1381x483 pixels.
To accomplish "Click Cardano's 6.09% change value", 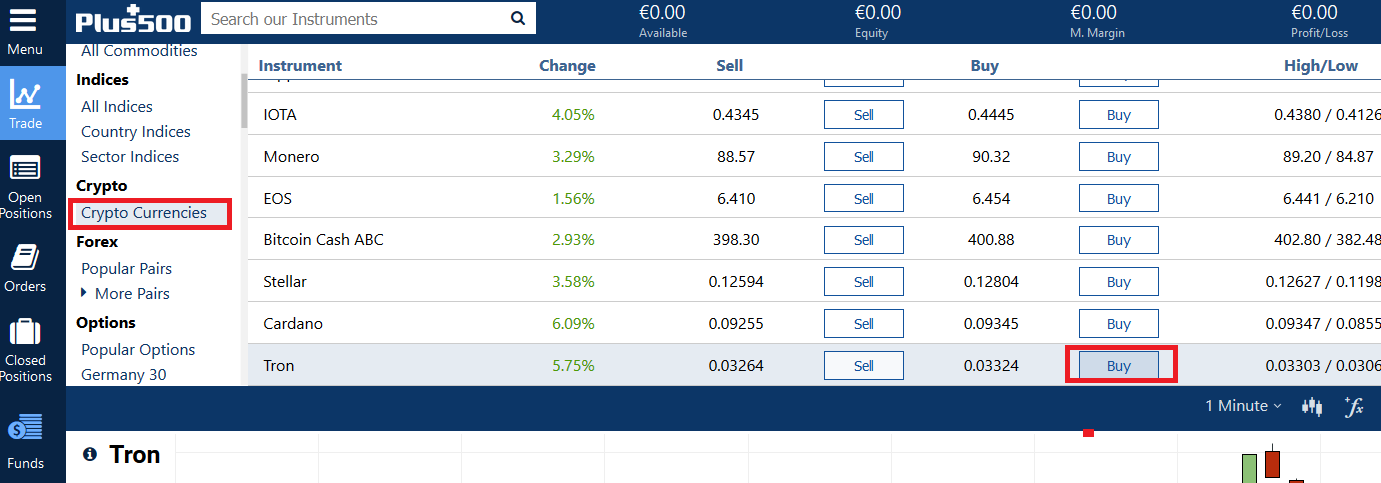I will [573, 324].
